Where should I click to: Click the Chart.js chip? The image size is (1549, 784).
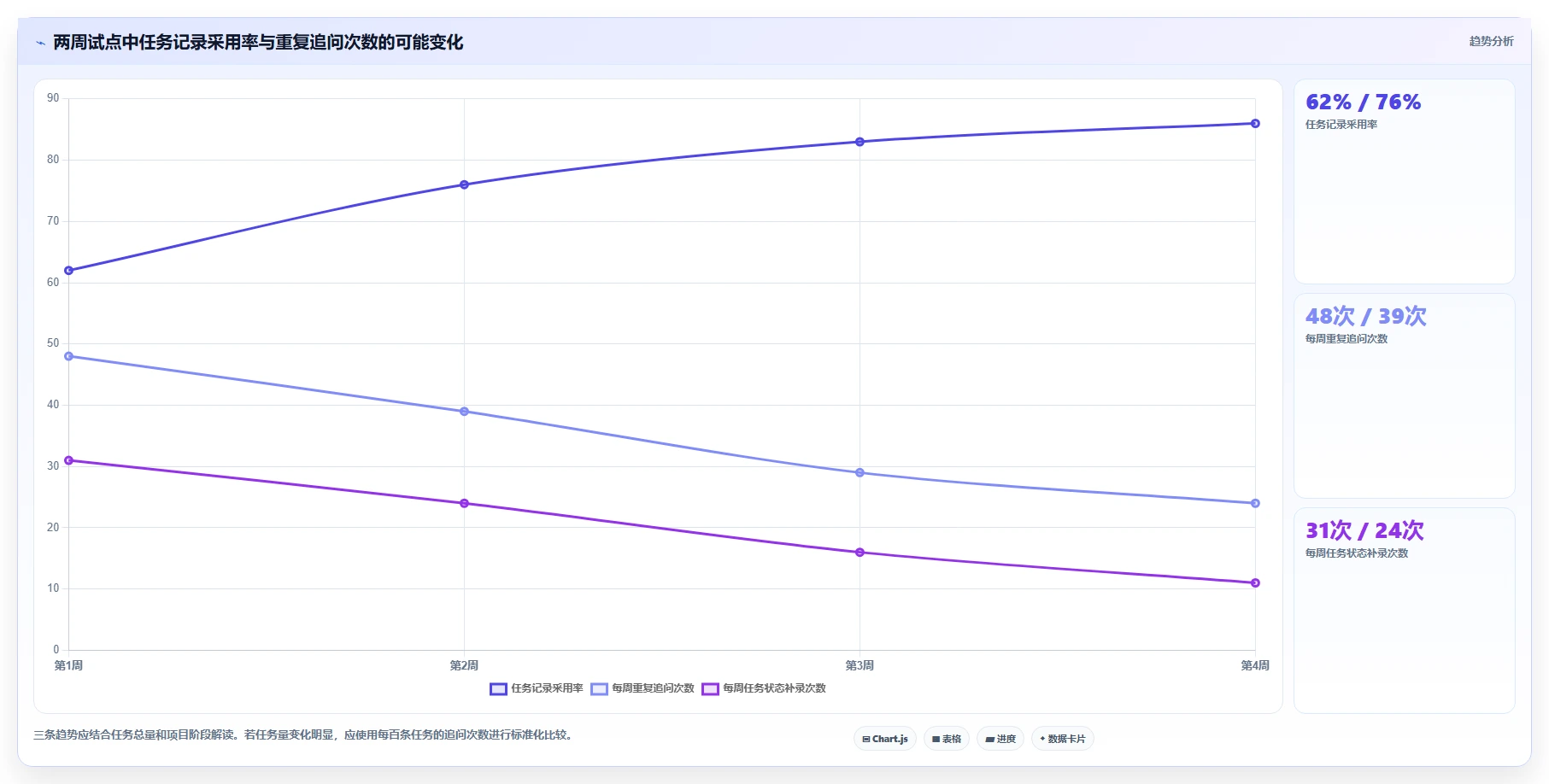tap(885, 739)
